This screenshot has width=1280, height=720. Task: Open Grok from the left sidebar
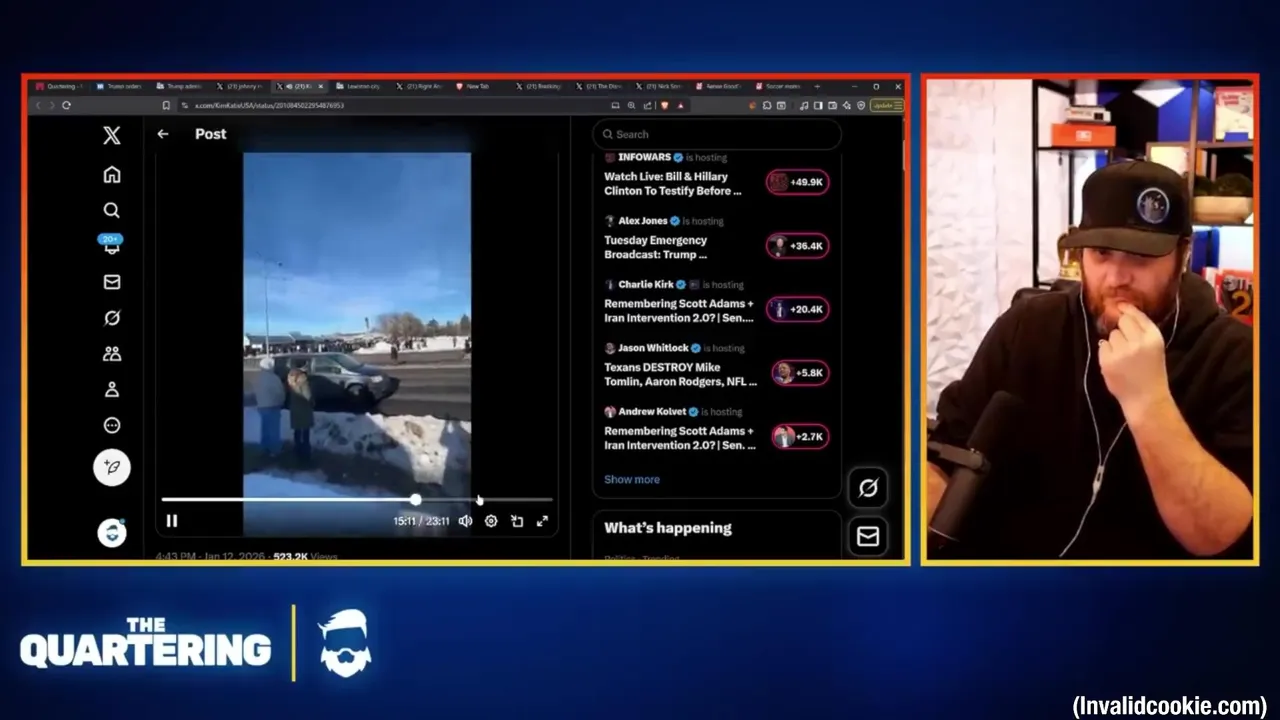click(x=111, y=318)
